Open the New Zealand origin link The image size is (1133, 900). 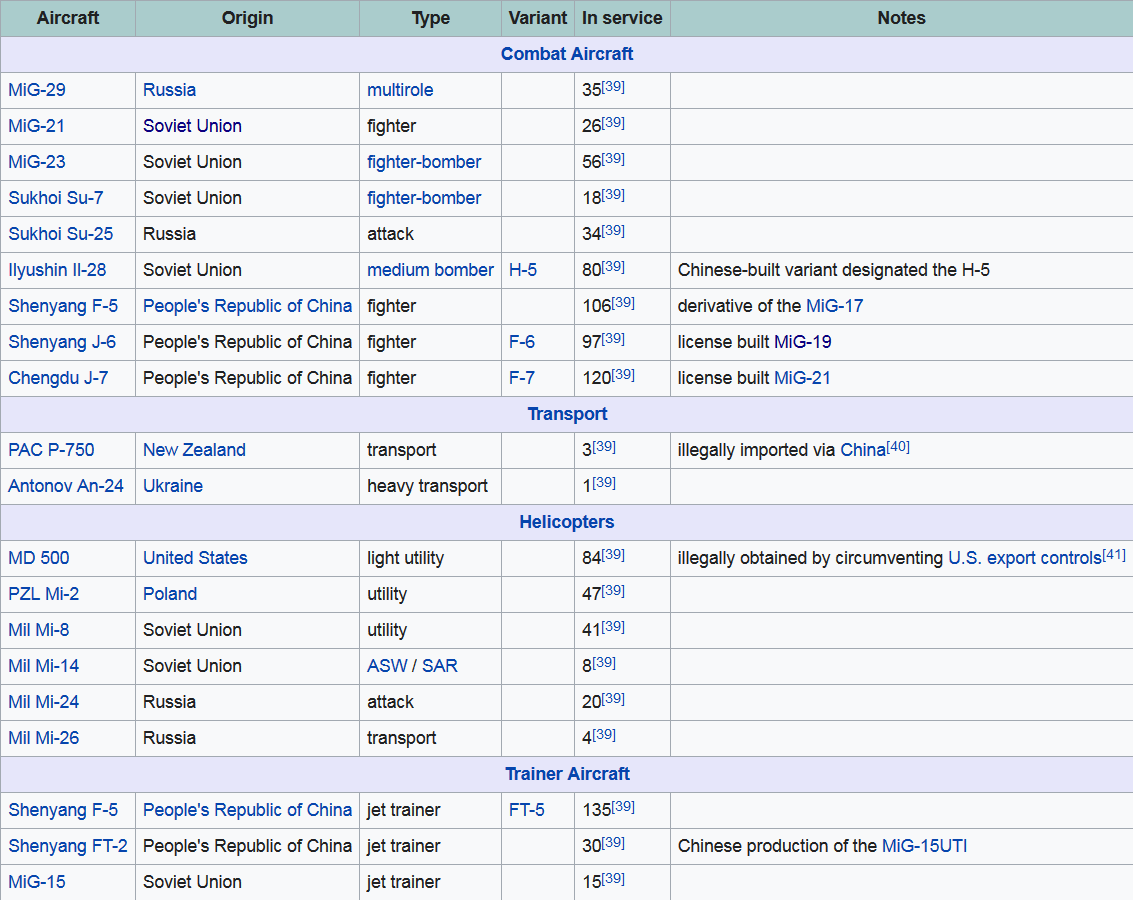click(194, 450)
